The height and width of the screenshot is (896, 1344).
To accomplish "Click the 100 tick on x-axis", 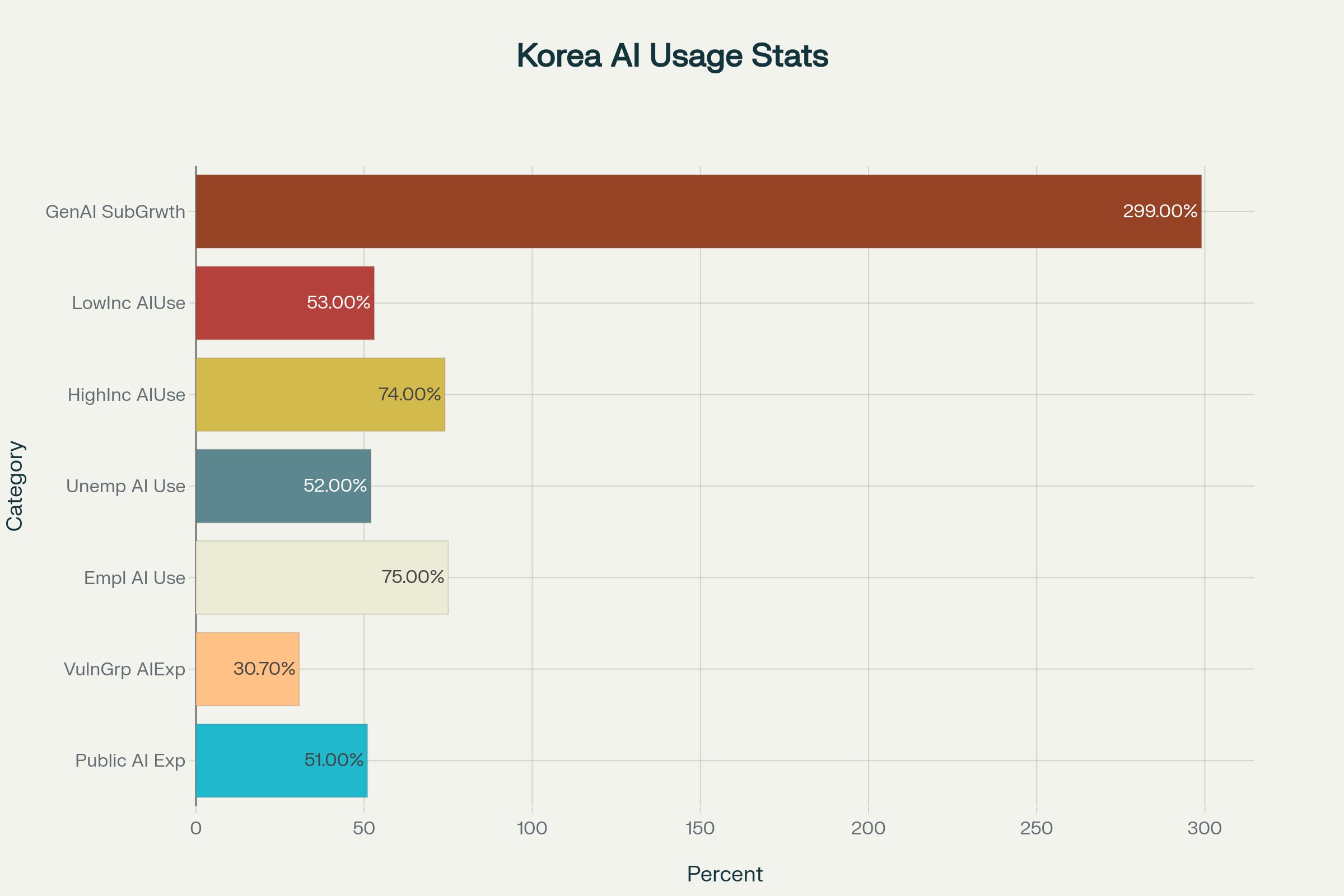I will click(532, 828).
